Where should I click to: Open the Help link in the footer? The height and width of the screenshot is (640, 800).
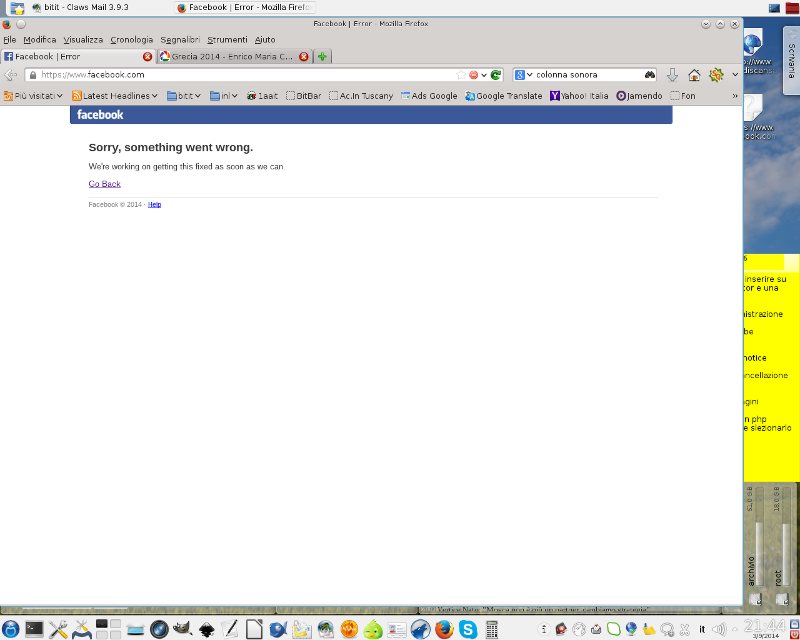(155, 205)
